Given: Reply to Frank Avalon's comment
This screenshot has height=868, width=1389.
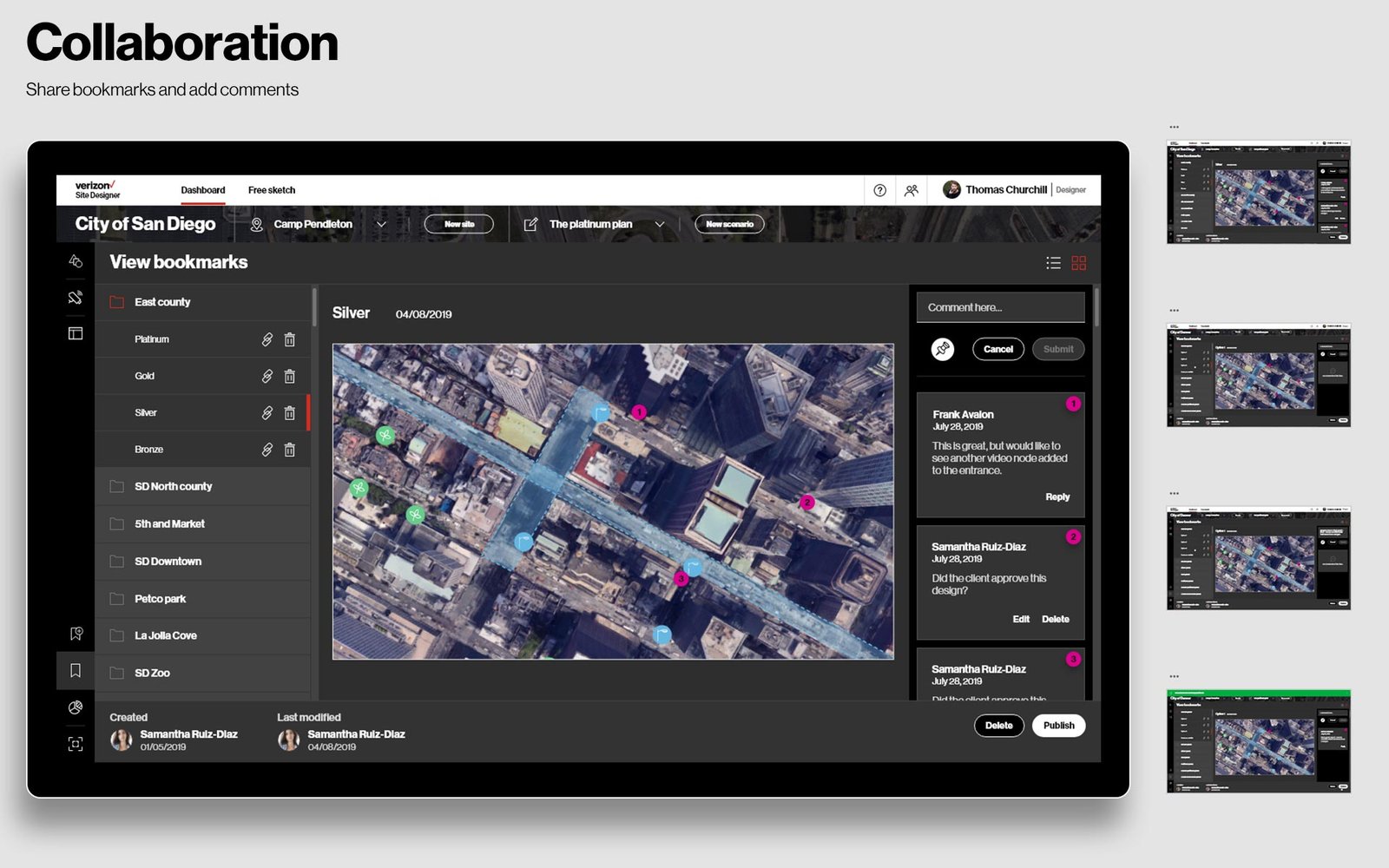Looking at the screenshot, I should click(x=1057, y=497).
